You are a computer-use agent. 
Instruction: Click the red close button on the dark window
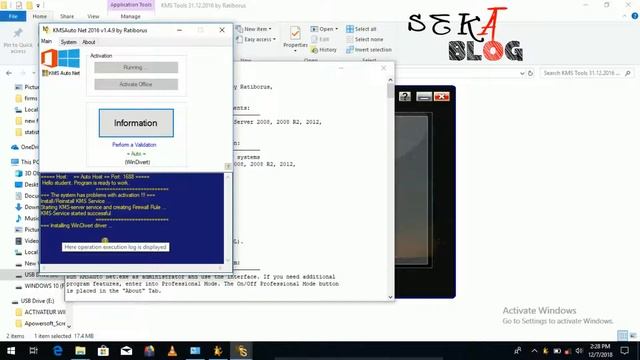(442, 96)
